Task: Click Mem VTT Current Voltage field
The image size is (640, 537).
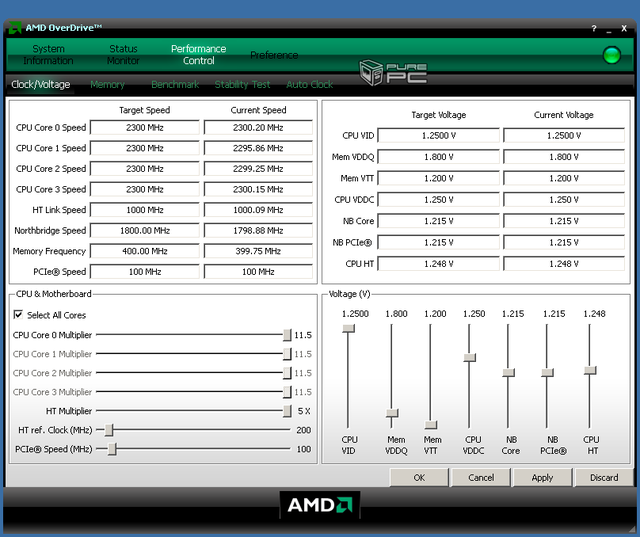Action: point(564,178)
